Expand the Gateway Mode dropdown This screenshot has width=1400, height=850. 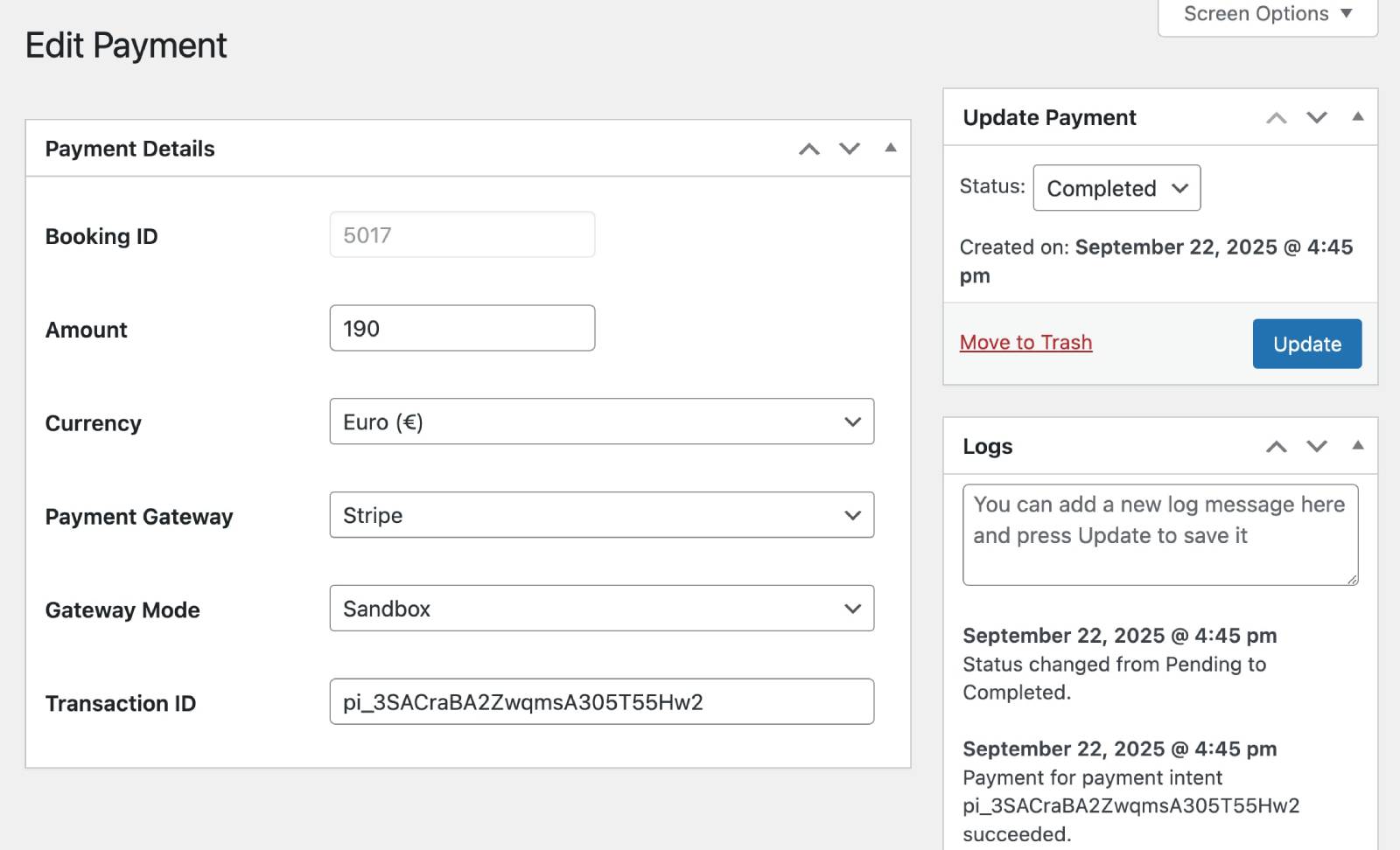[x=601, y=609]
